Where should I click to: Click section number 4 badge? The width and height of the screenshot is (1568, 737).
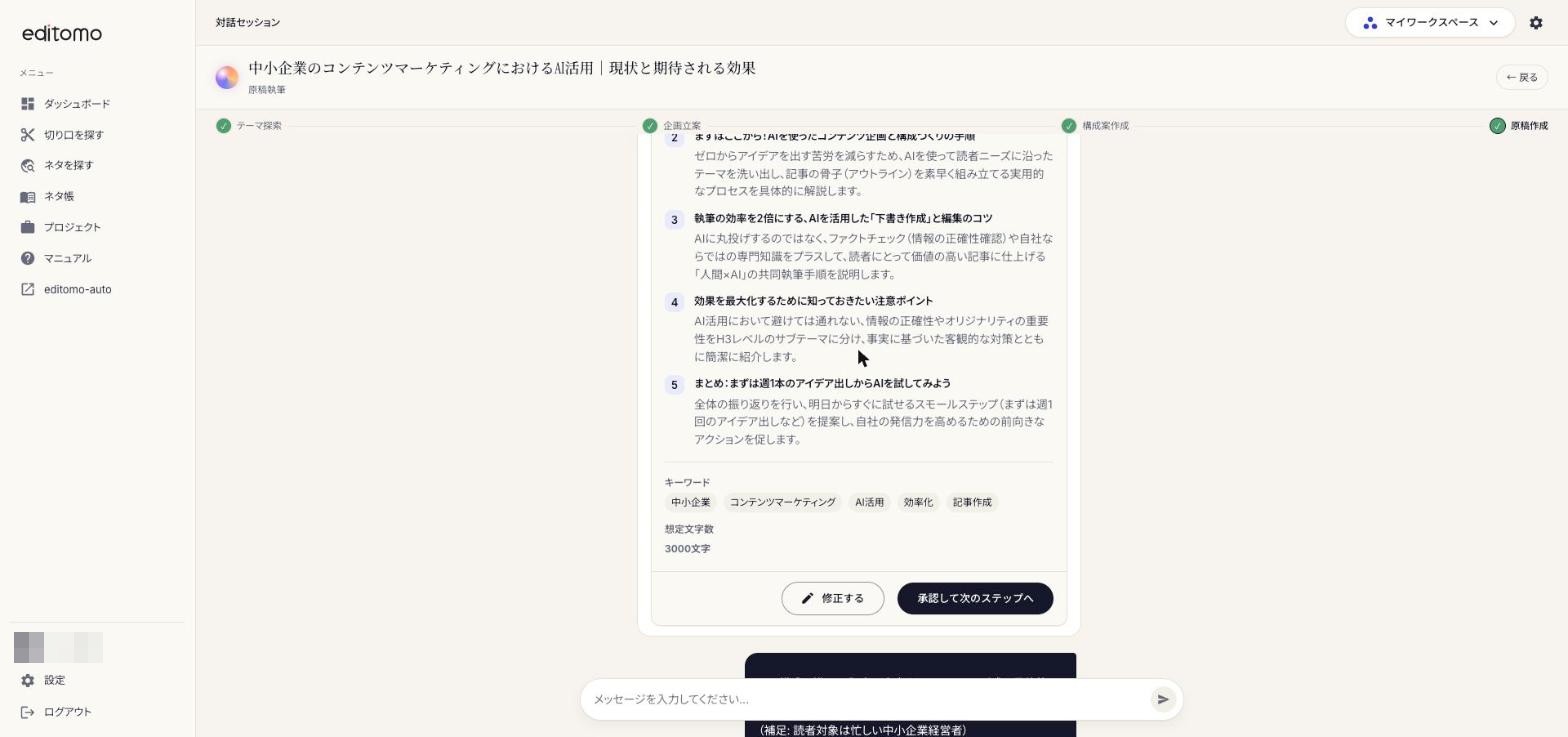674,302
